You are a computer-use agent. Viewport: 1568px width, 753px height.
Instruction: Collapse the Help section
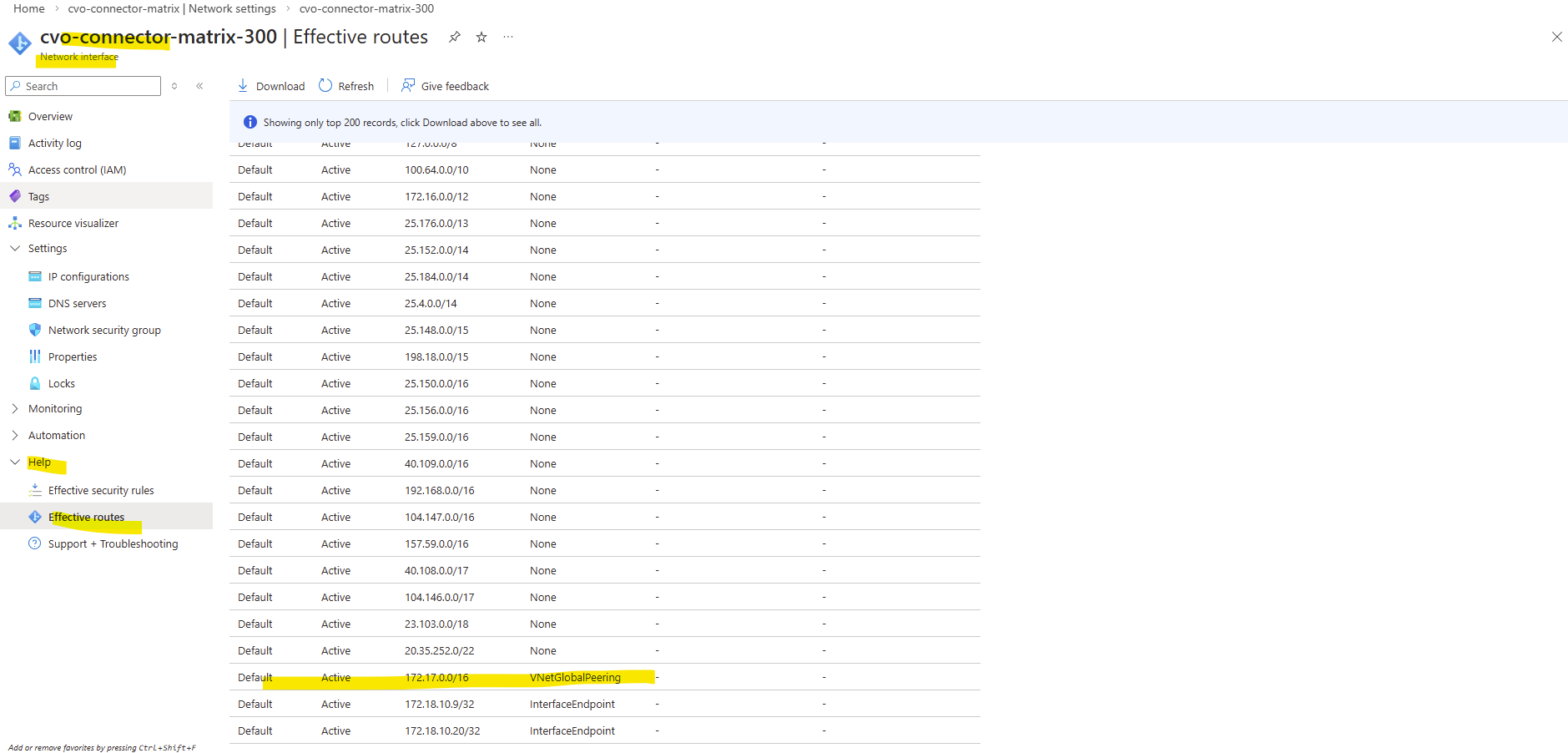[x=15, y=462]
